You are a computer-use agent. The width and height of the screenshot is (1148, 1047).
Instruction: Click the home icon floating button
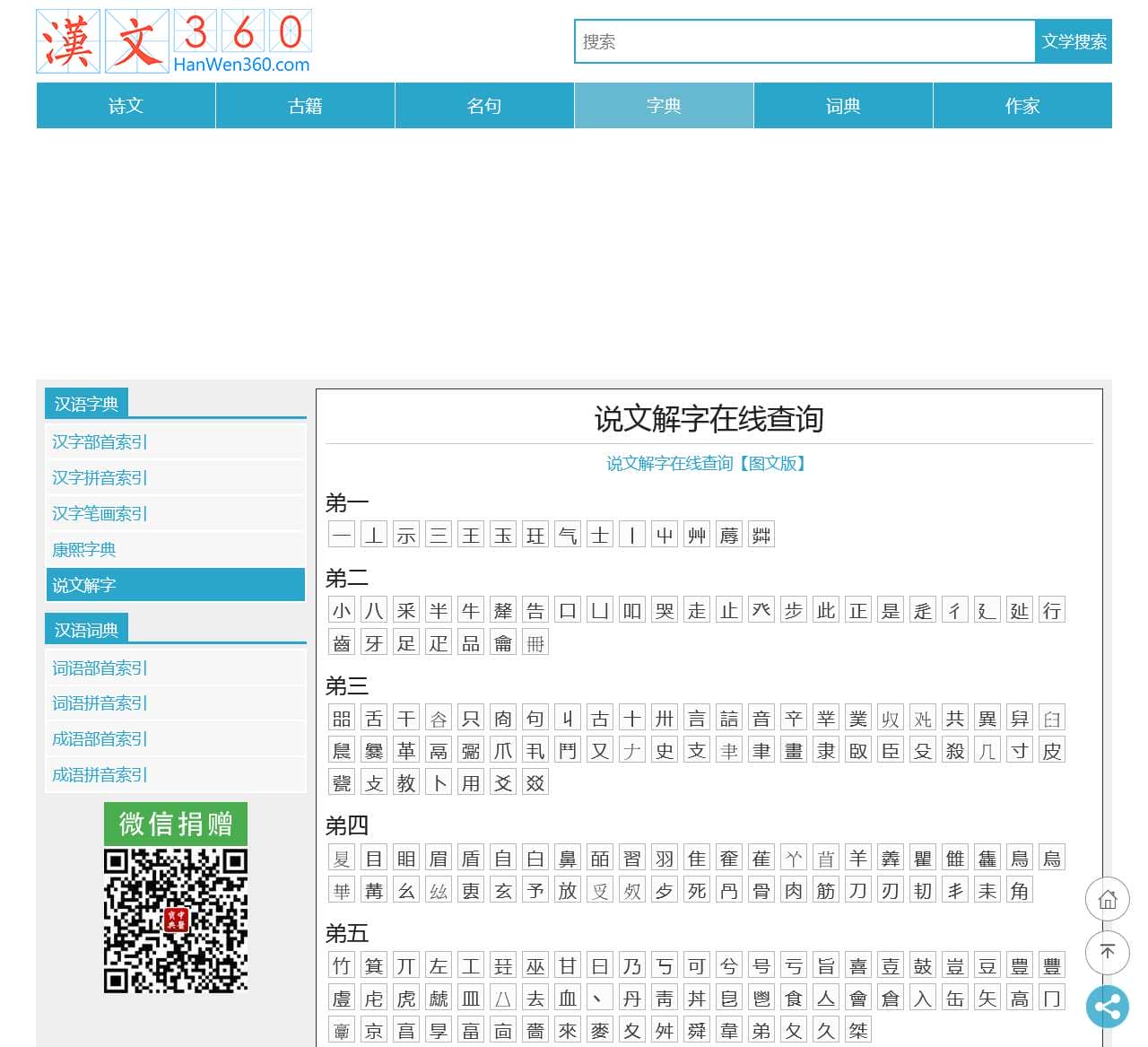tap(1108, 899)
